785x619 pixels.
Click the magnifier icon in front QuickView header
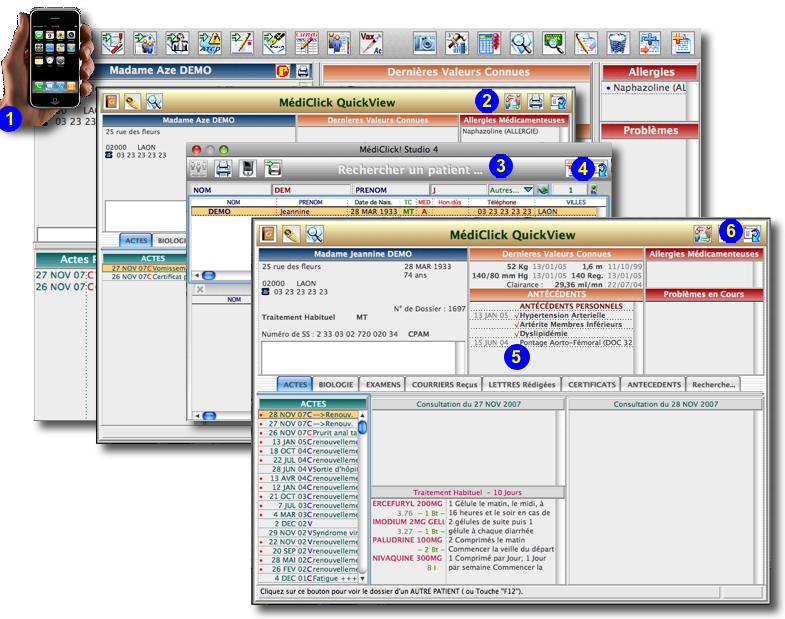[314, 234]
